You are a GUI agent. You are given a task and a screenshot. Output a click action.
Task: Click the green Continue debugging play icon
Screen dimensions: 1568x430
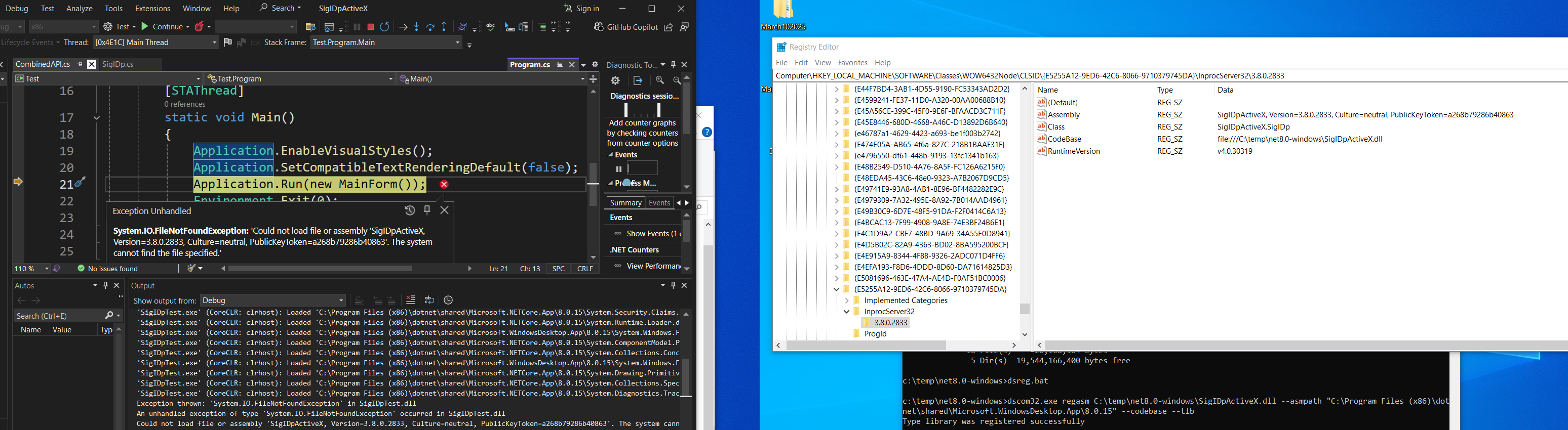coord(145,27)
